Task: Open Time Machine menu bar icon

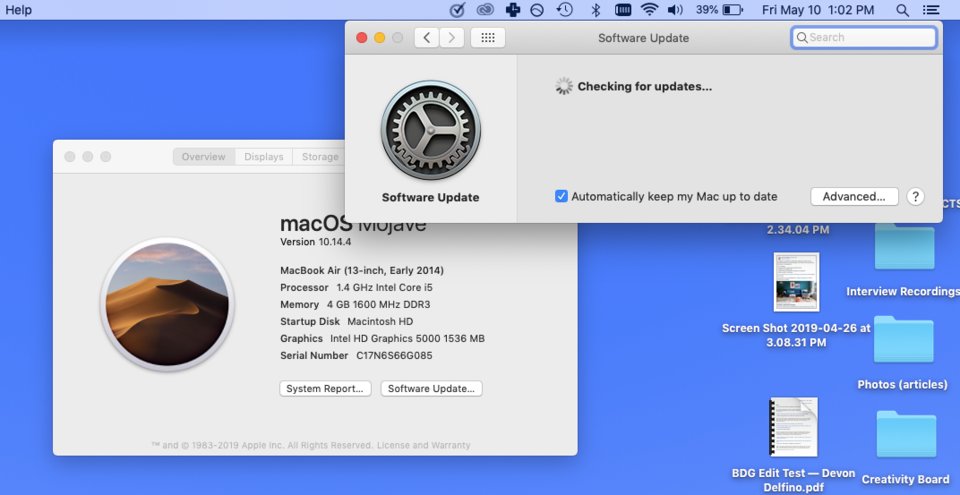Action: click(564, 10)
